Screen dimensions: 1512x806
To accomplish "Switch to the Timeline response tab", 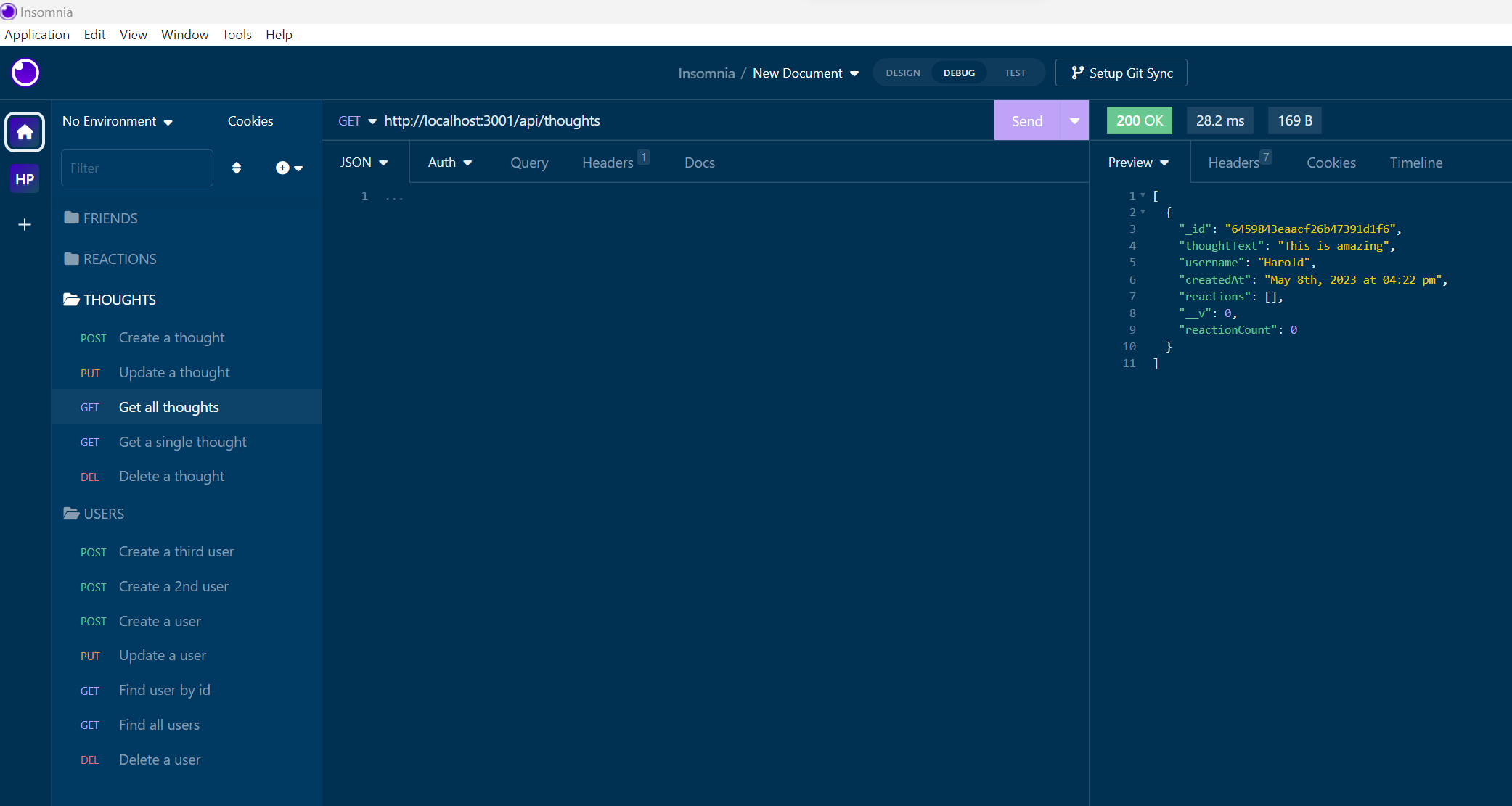I will point(1416,163).
